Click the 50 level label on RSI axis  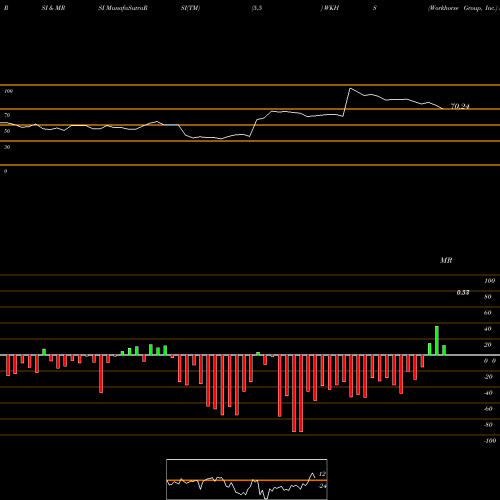[7, 131]
